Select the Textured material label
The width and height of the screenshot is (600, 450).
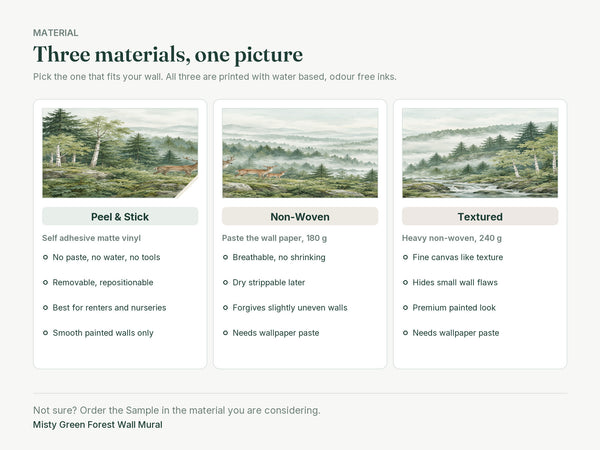(x=480, y=217)
